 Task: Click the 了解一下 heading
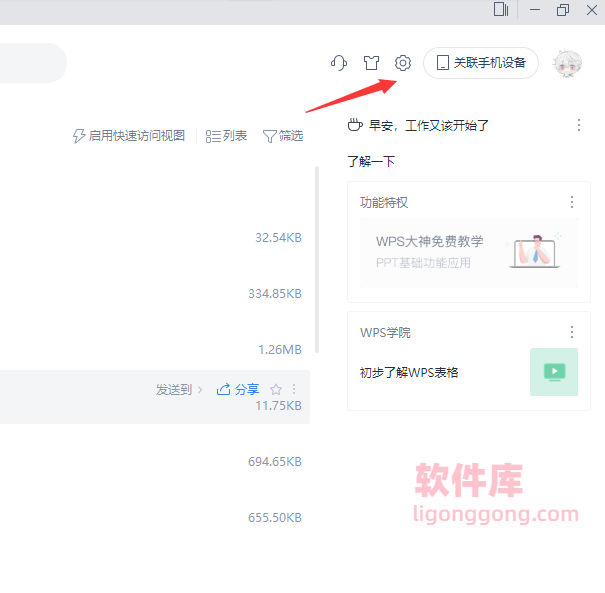click(371, 161)
